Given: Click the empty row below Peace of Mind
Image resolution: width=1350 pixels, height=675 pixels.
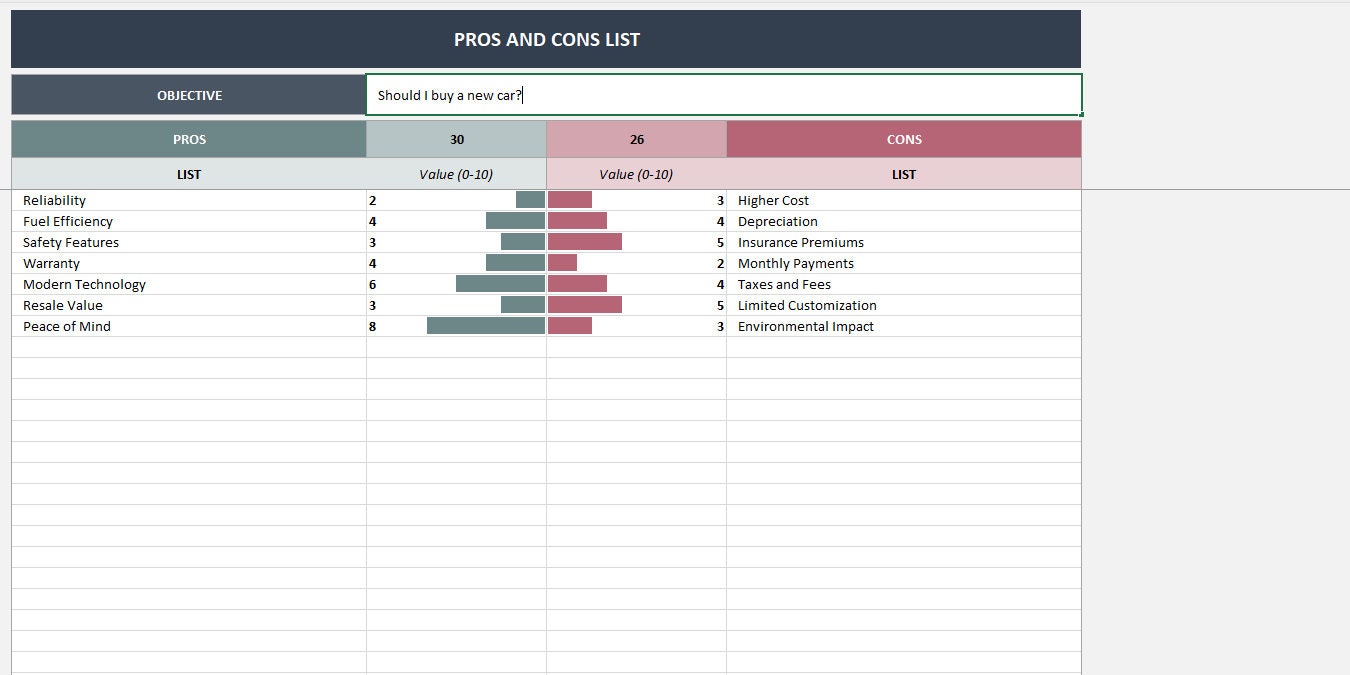Looking at the screenshot, I should 190,346.
